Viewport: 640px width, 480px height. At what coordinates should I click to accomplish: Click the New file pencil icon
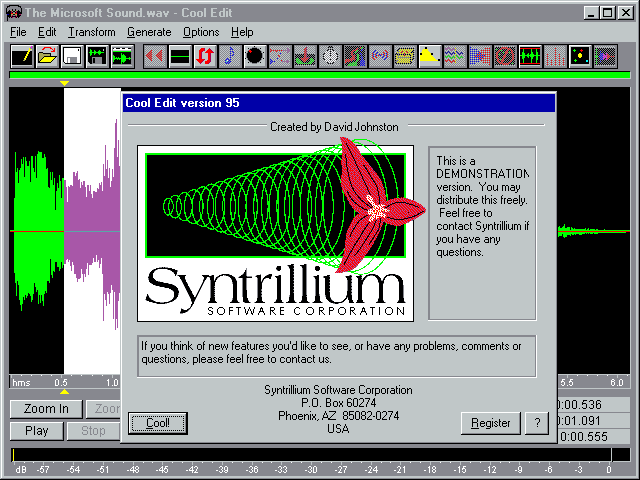click(x=22, y=56)
